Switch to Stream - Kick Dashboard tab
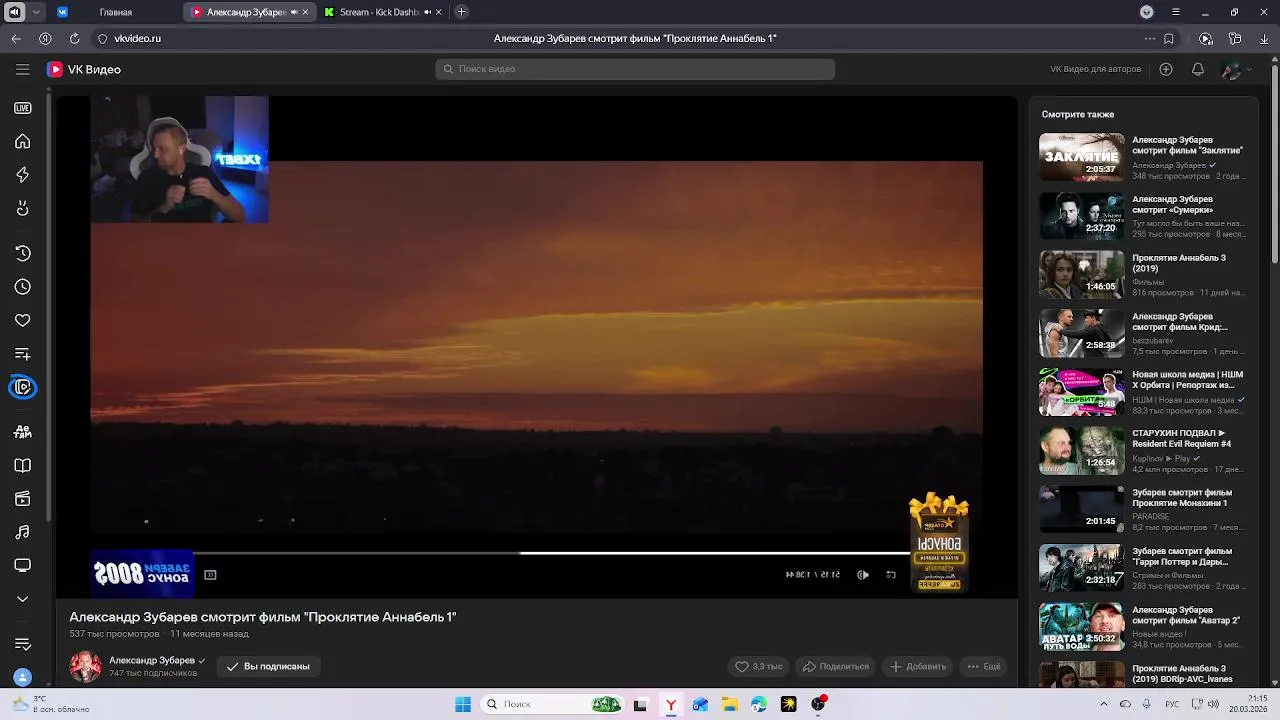1280x720 pixels. point(379,12)
